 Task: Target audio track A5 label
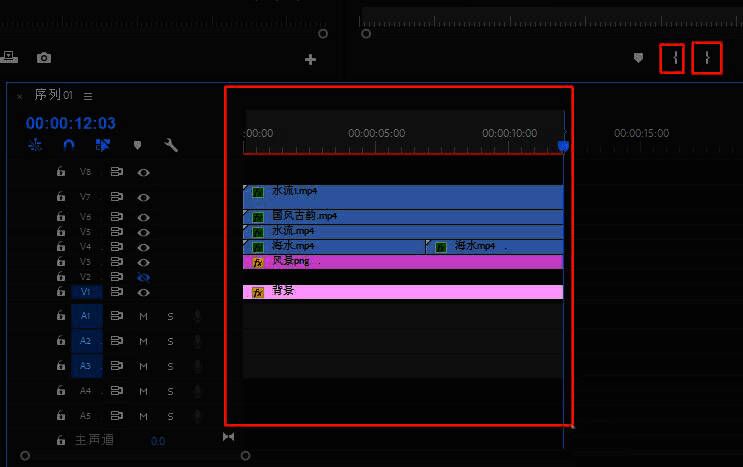[85, 415]
